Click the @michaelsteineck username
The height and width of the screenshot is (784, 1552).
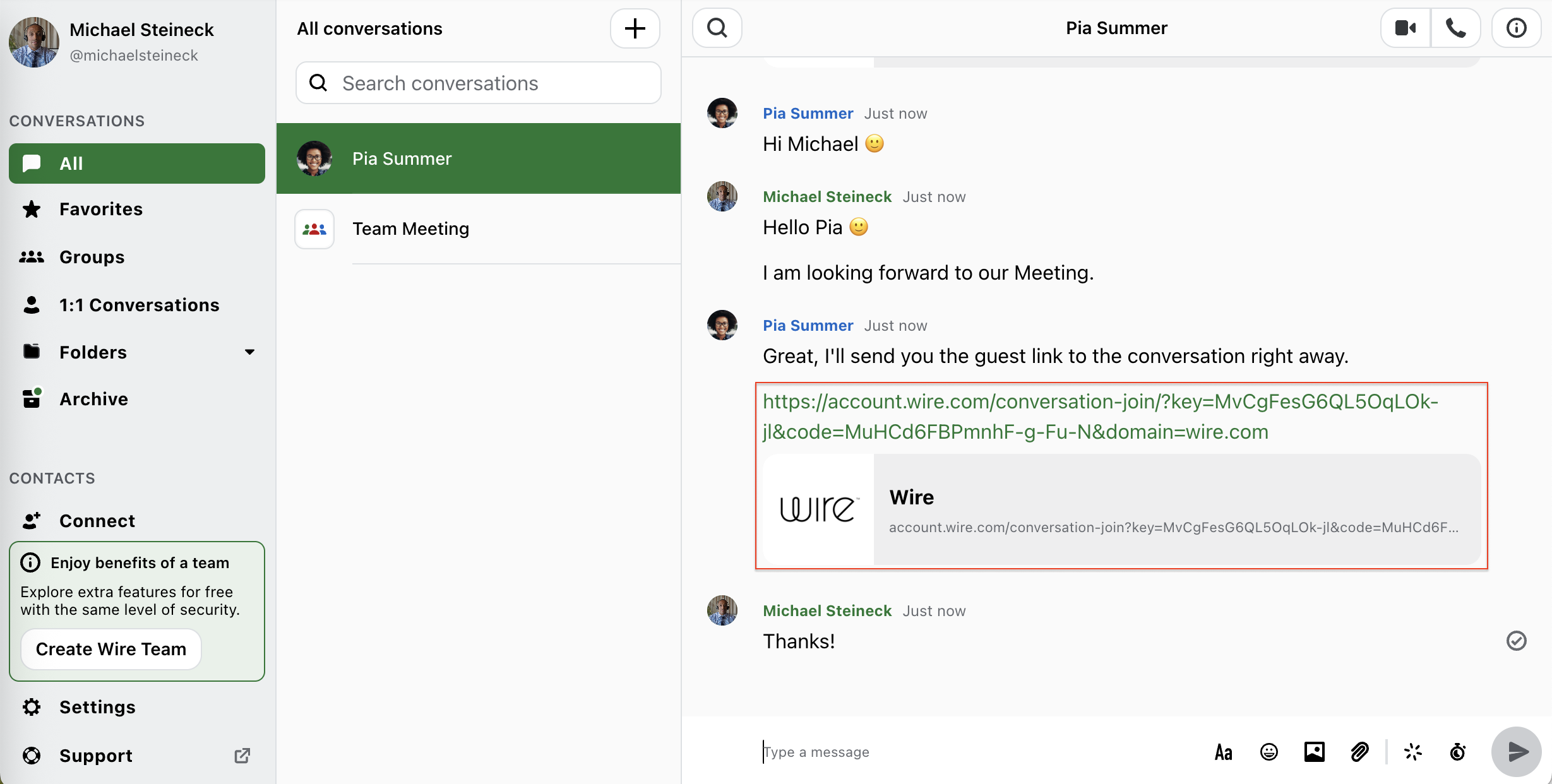(x=134, y=56)
